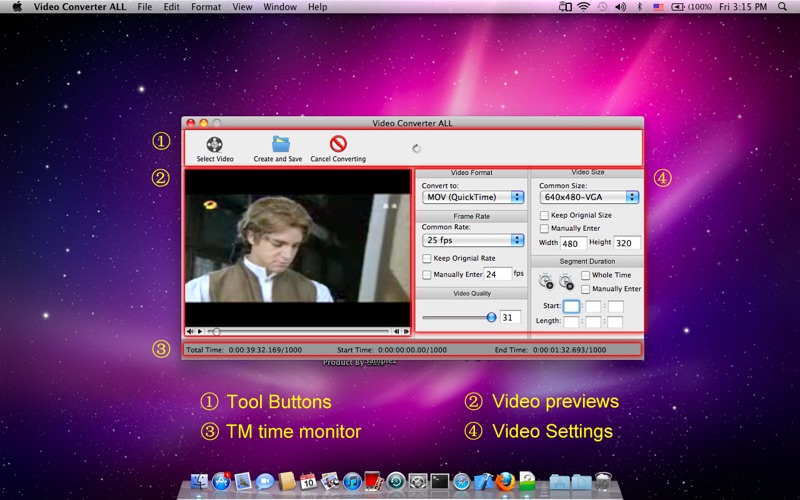Open Photo Booth in the dock
Image resolution: width=800 pixels, height=500 pixels.
373,481
